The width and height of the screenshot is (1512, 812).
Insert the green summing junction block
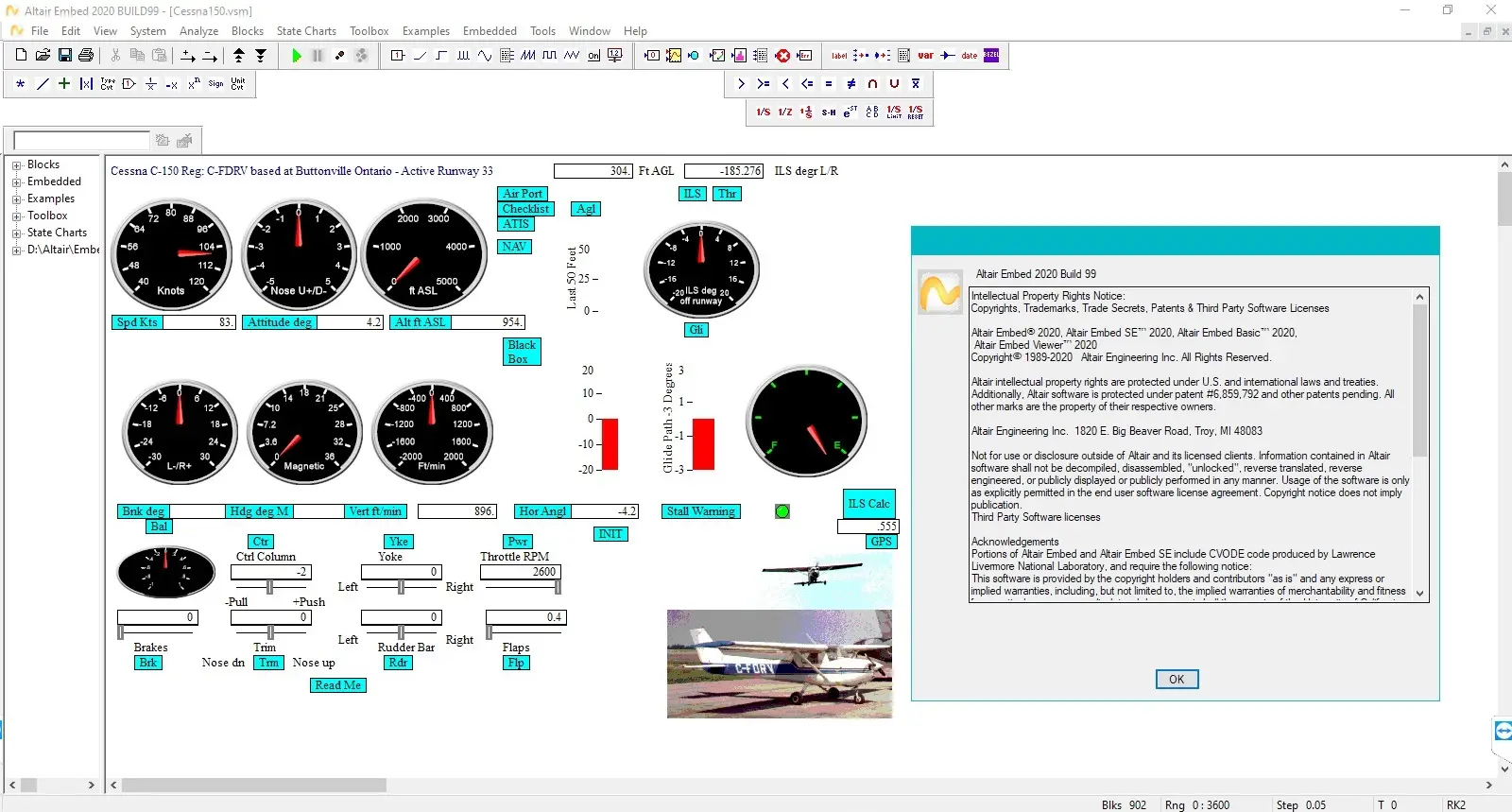coord(63,84)
